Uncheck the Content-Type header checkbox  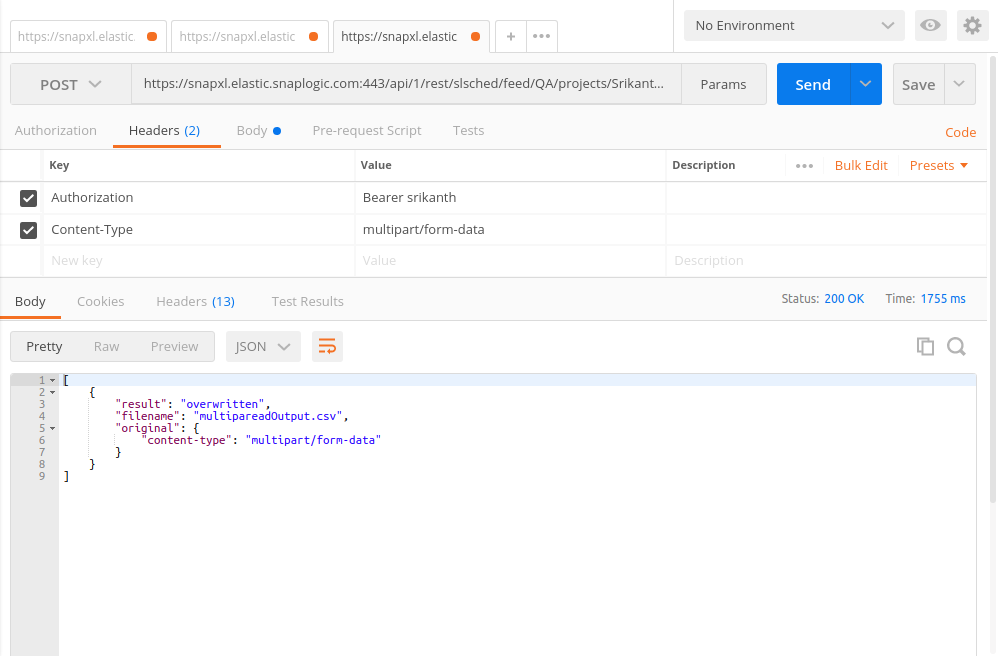click(29, 230)
